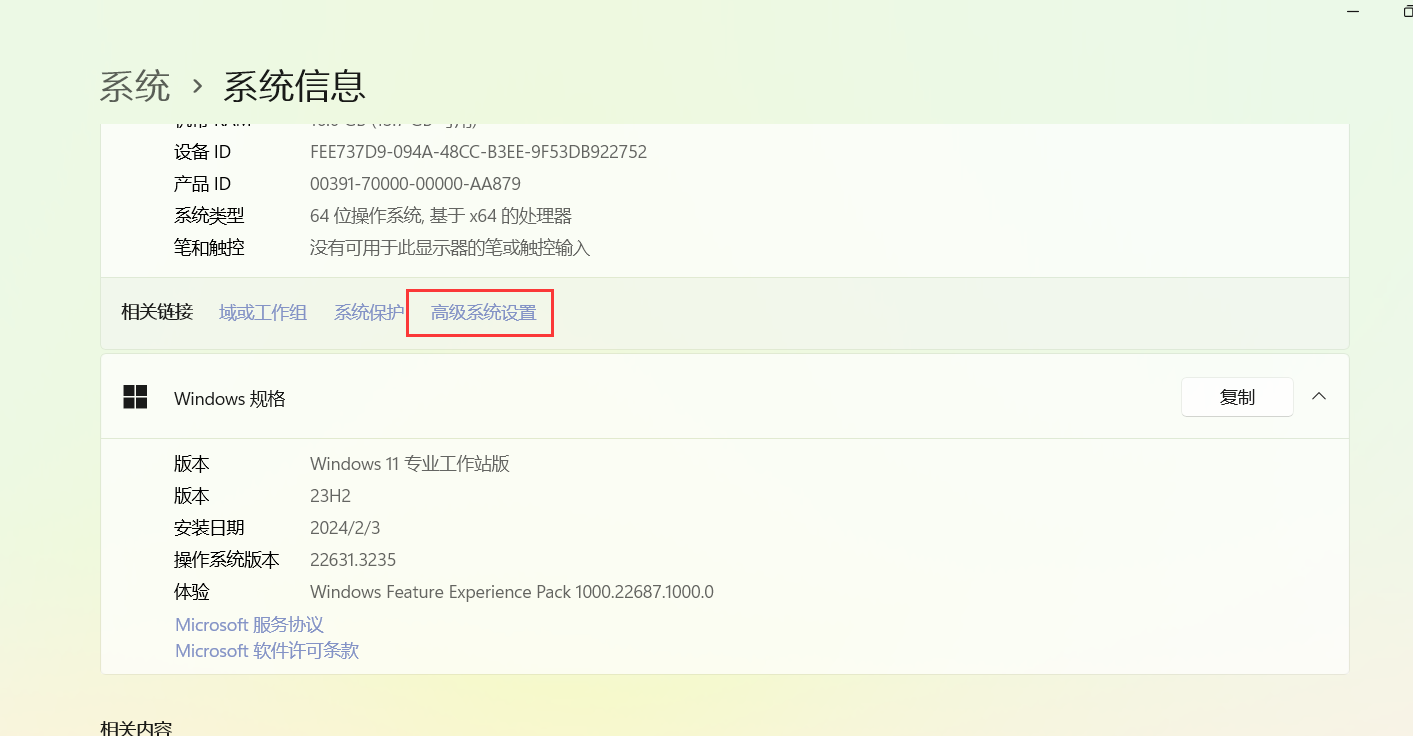
Task: Click the Windows Feature Experience Pack value
Action: click(x=512, y=592)
